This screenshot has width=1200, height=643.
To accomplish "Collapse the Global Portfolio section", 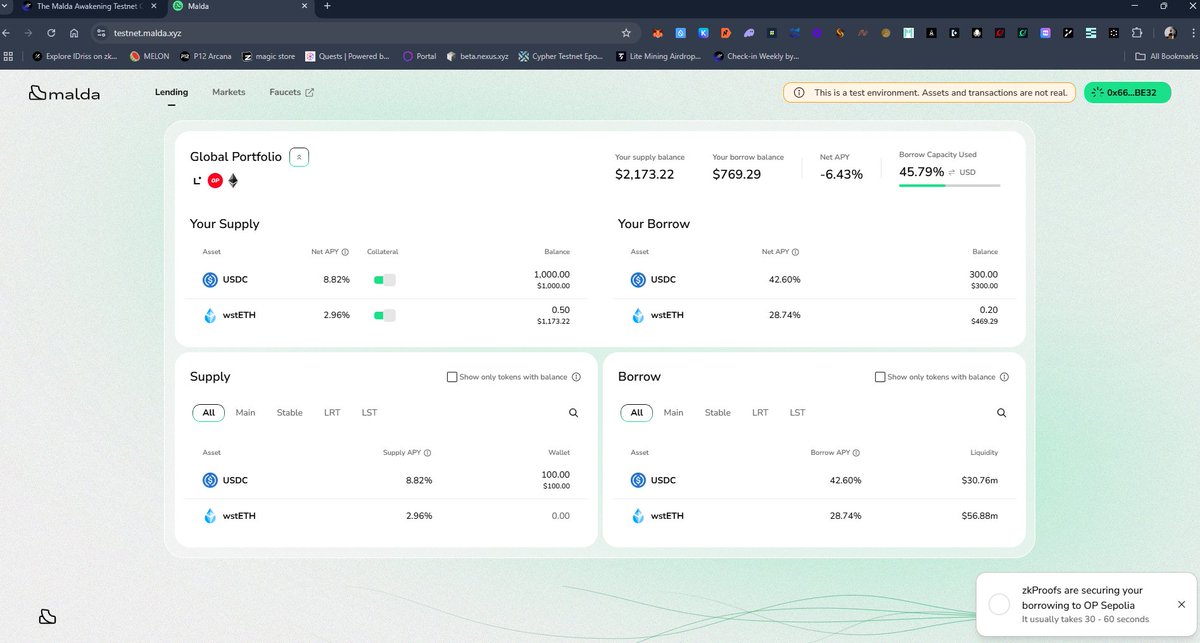I will coord(299,157).
